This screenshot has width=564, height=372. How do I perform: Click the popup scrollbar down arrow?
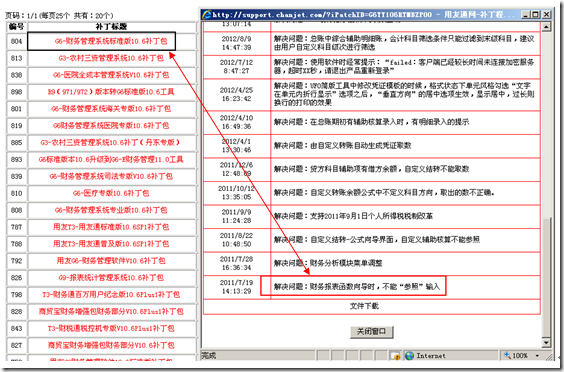[x=546, y=342]
